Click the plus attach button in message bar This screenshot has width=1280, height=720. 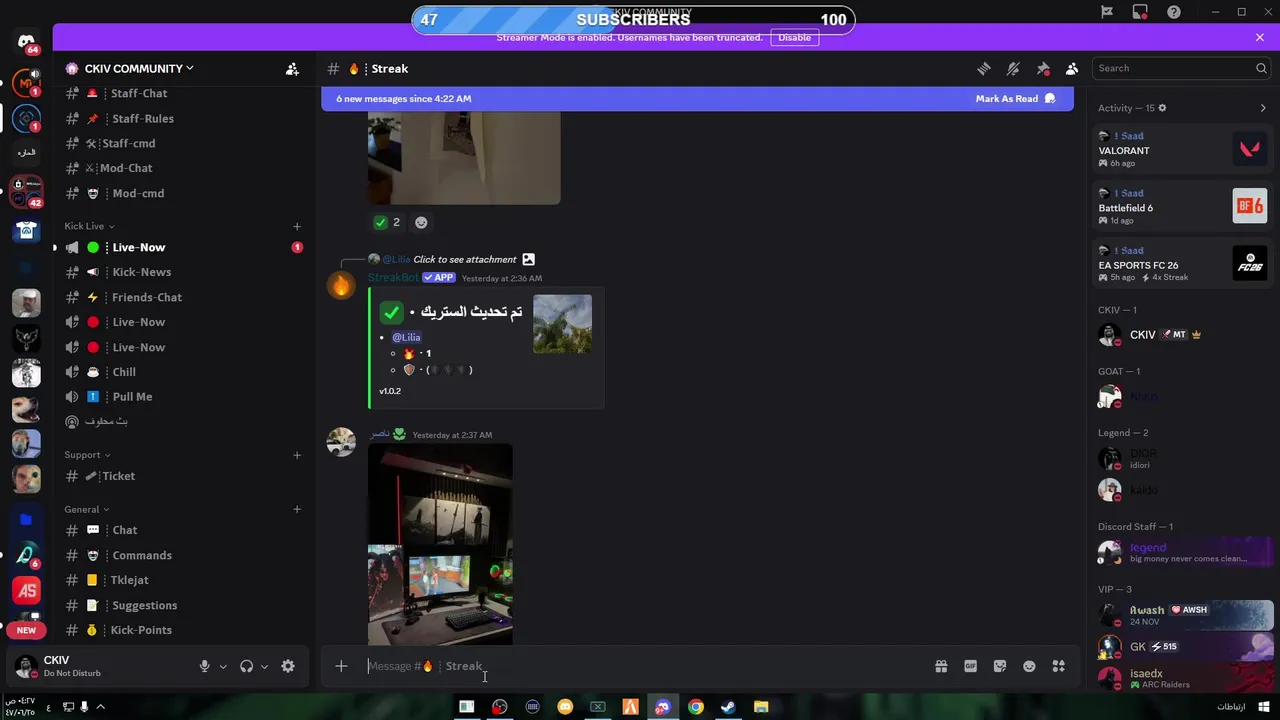click(x=341, y=666)
